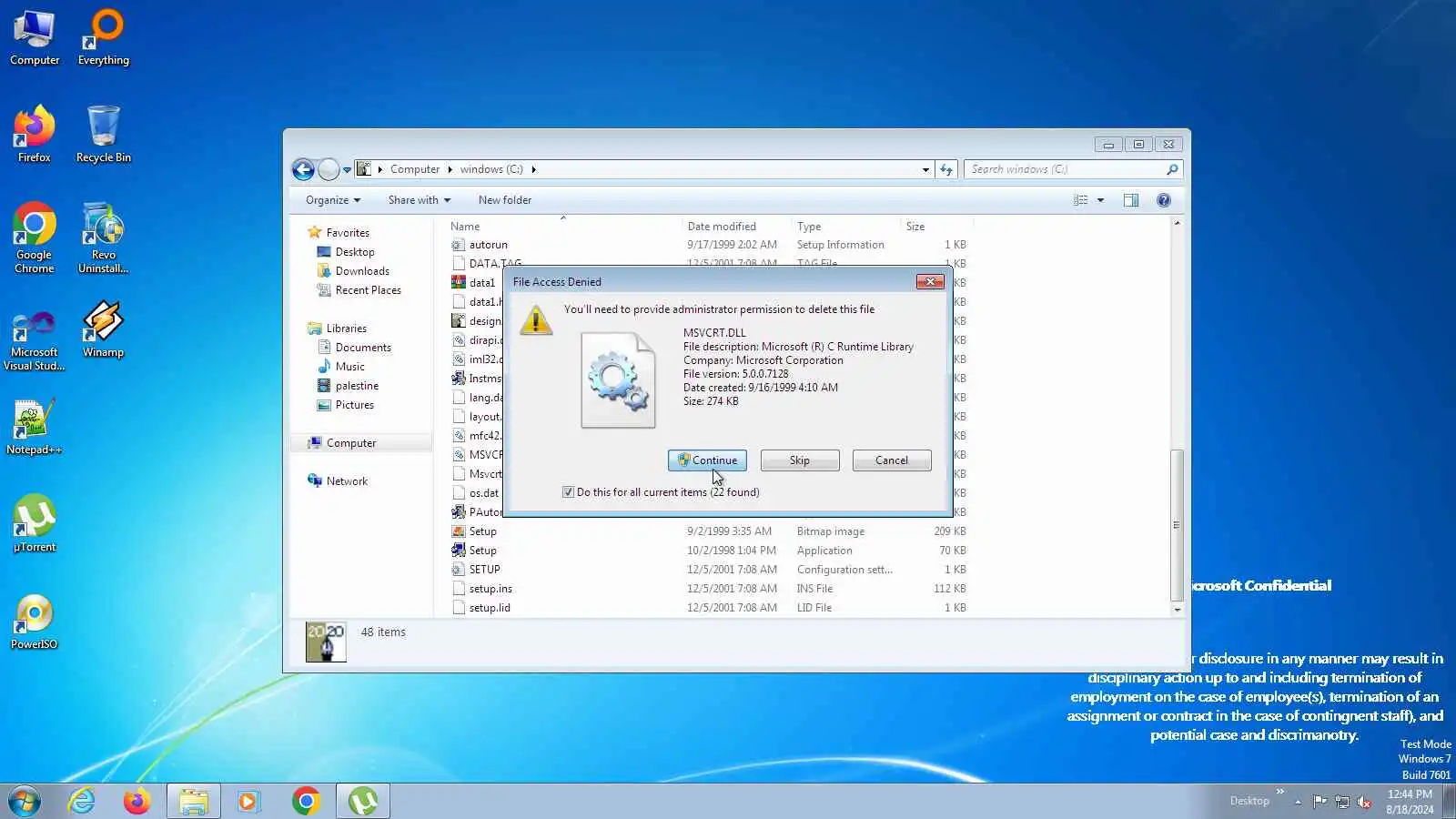This screenshot has height=819, width=1456.
Task: Select Libraries in navigation pane
Action: 346,329
